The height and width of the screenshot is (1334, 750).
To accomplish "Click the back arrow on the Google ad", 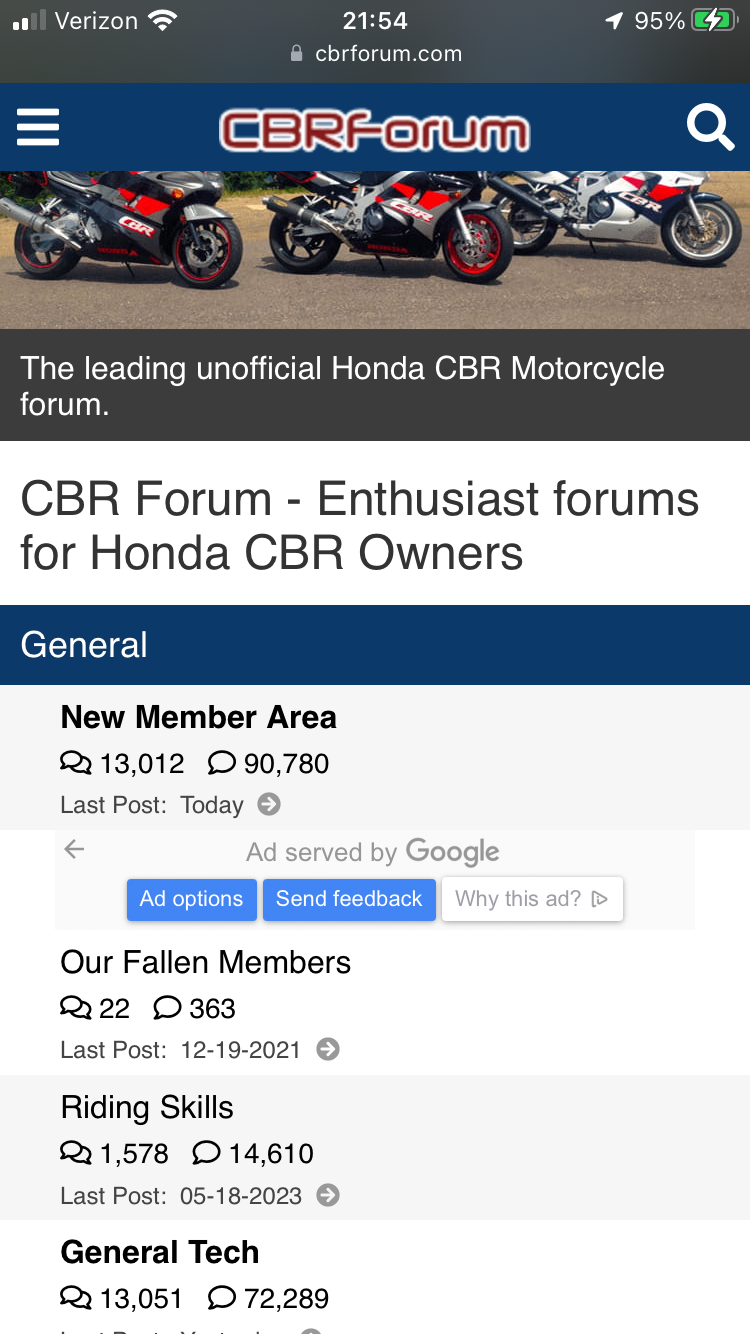I will (74, 850).
